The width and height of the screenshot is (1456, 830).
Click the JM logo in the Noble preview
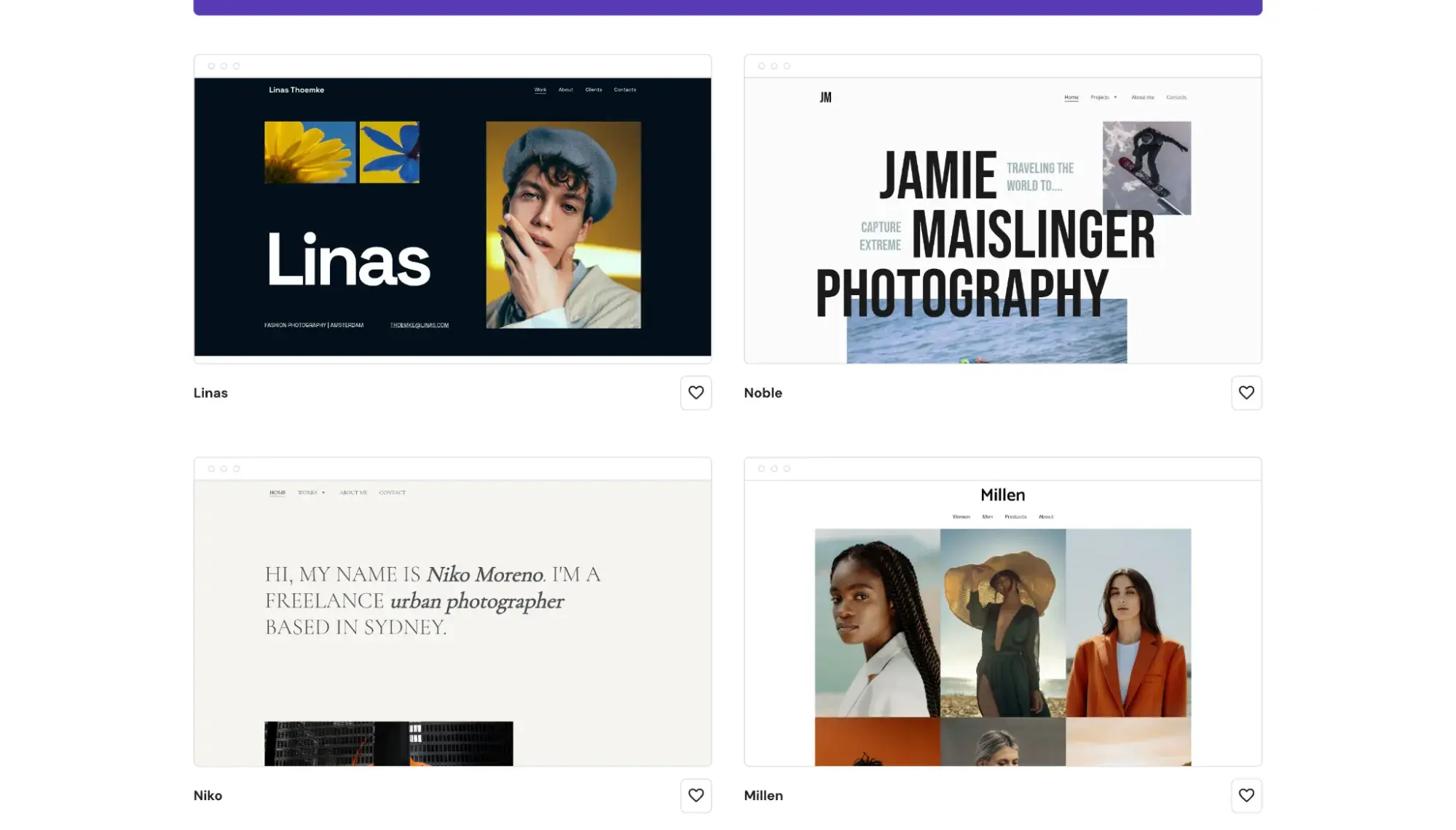[825, 96]
